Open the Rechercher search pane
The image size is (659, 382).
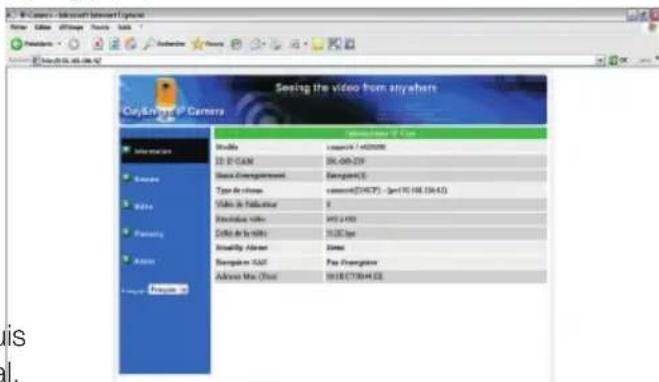pyautogui.click(x=164, y=44)
